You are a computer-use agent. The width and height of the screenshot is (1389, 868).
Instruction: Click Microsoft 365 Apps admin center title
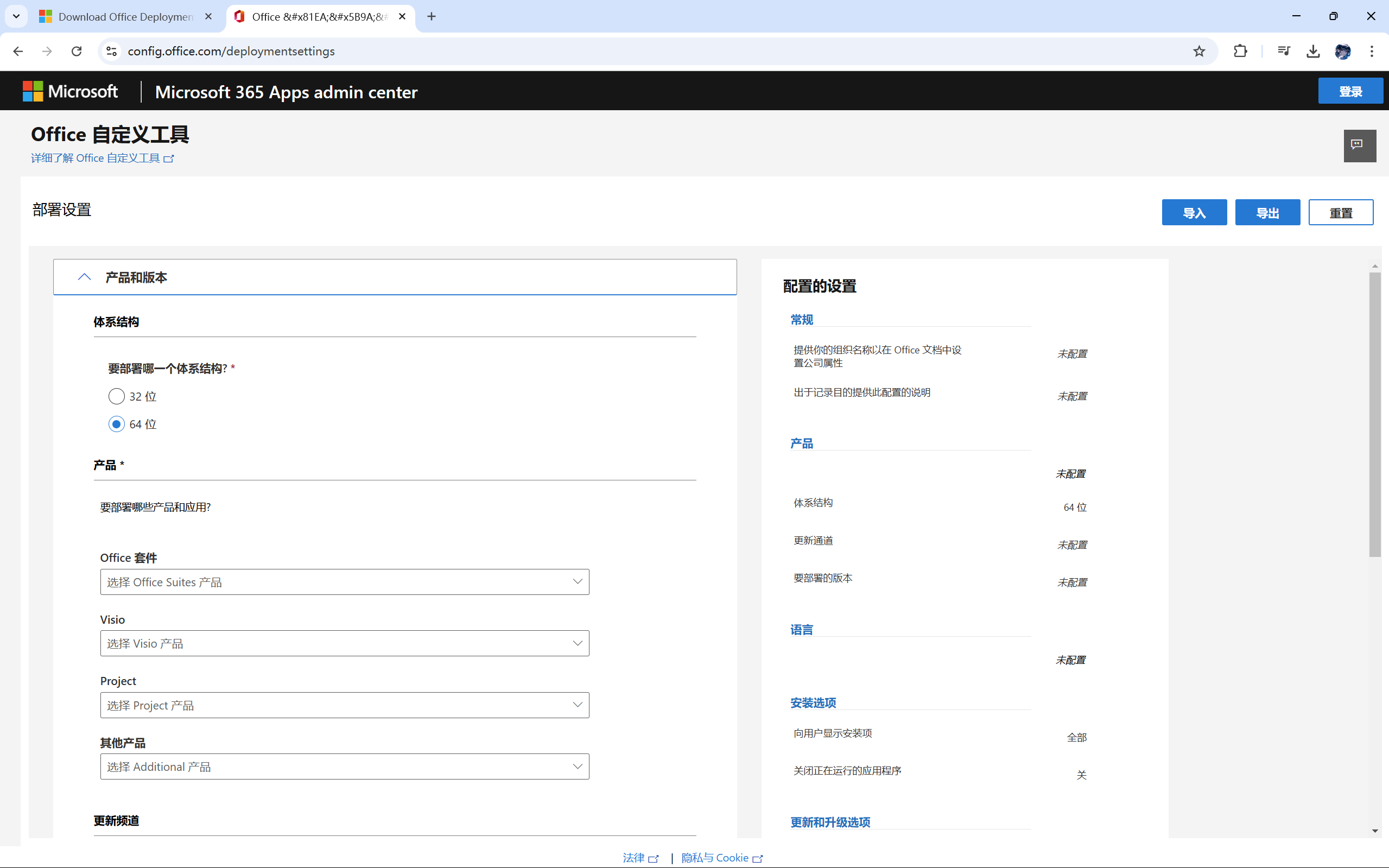tap(286, 92)
